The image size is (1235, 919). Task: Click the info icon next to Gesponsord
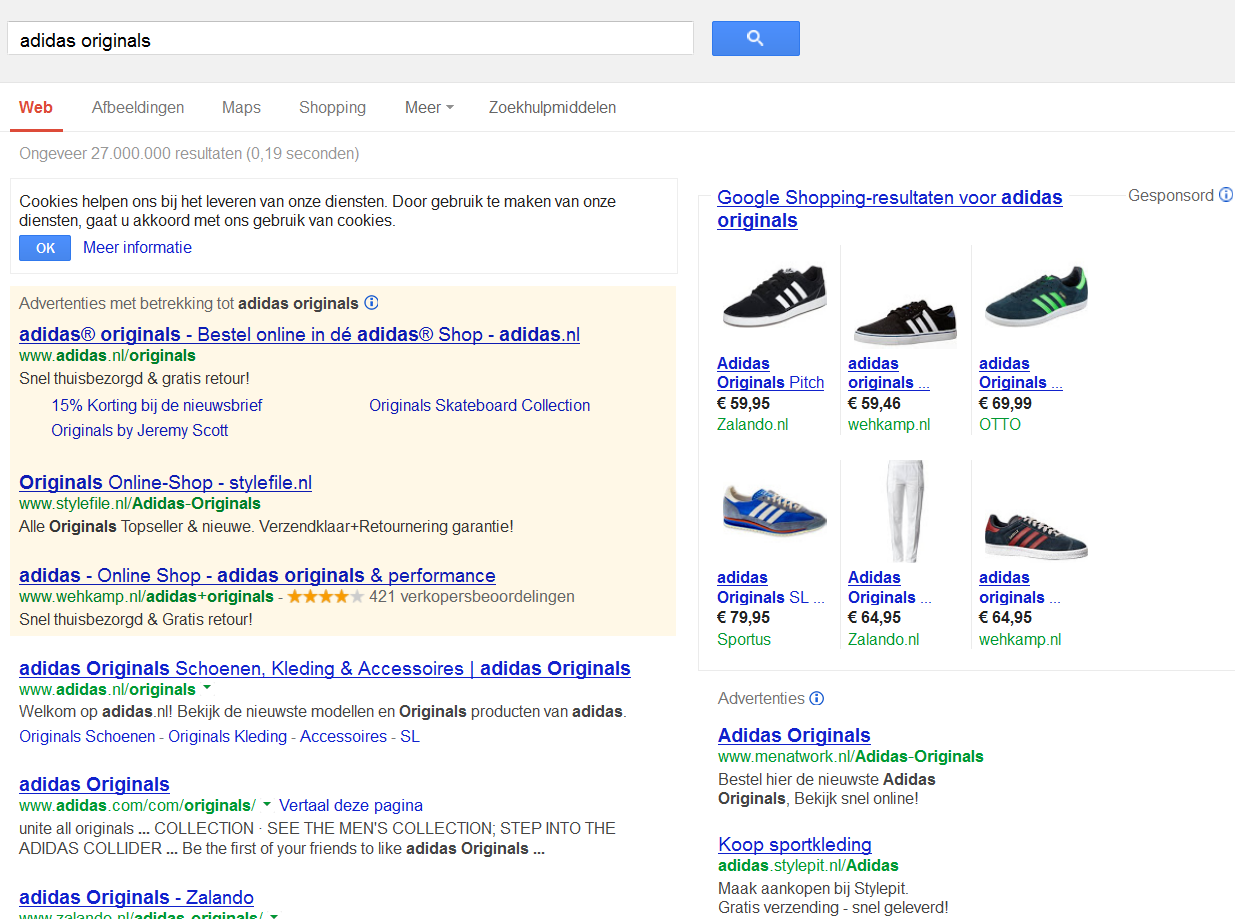[x=1225, y=196]
